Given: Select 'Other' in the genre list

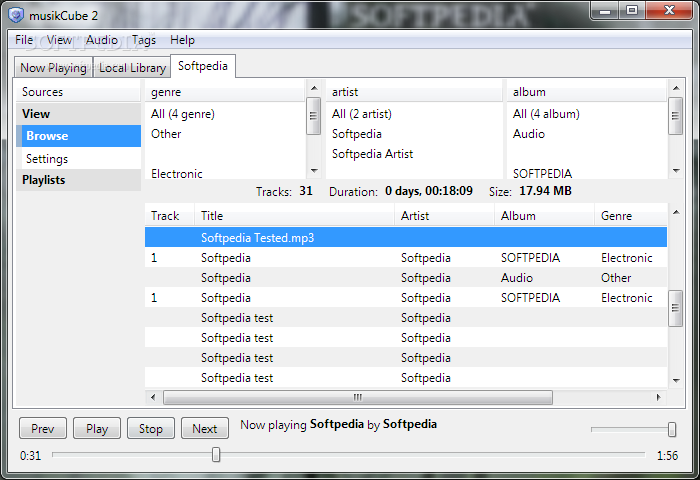Looking at the screenshot, I should point(225,134).
